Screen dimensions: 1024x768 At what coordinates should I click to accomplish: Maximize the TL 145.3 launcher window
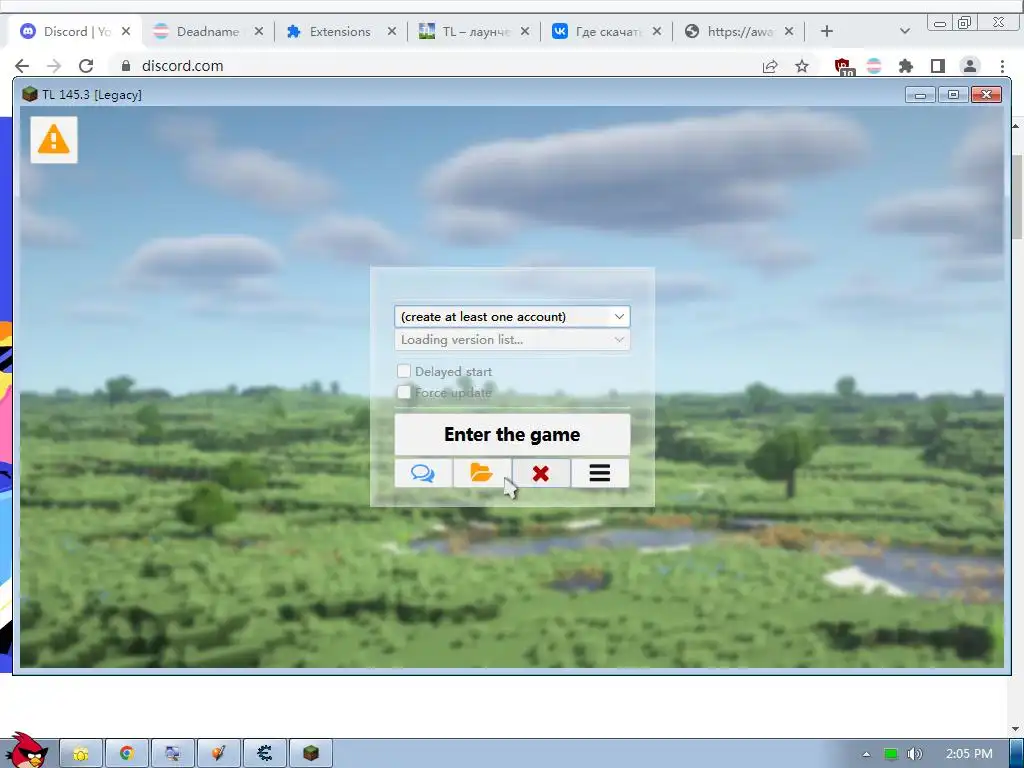pos(953,95)
